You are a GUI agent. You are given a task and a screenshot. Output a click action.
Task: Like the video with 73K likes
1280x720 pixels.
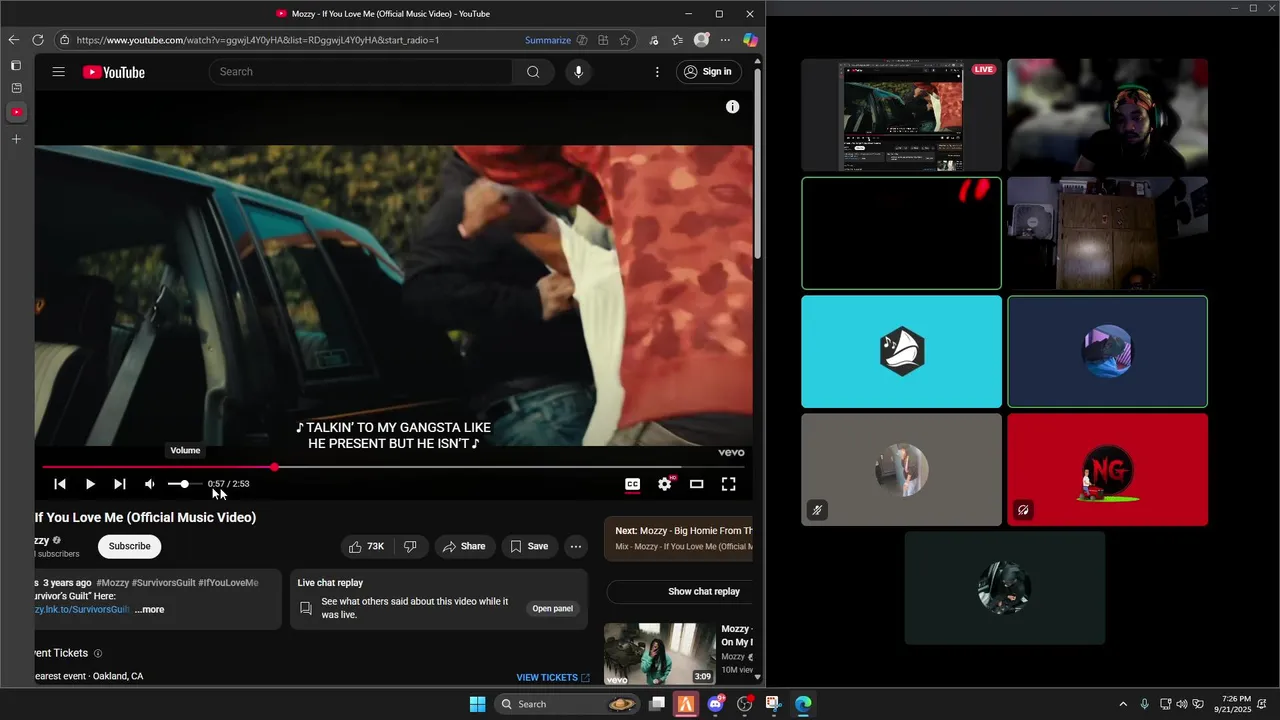[366, 546]
